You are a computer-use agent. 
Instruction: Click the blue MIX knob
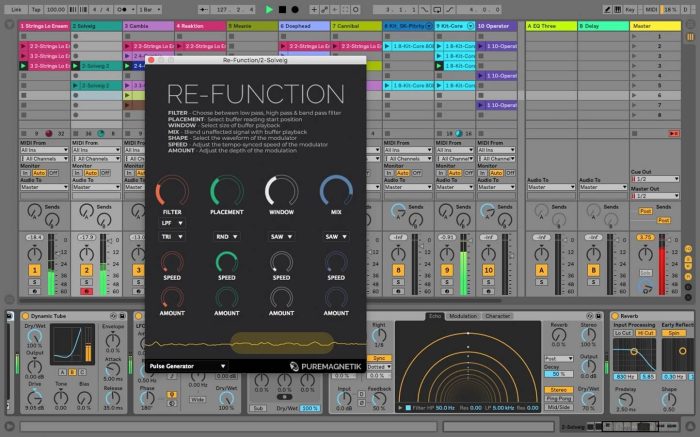336,191
